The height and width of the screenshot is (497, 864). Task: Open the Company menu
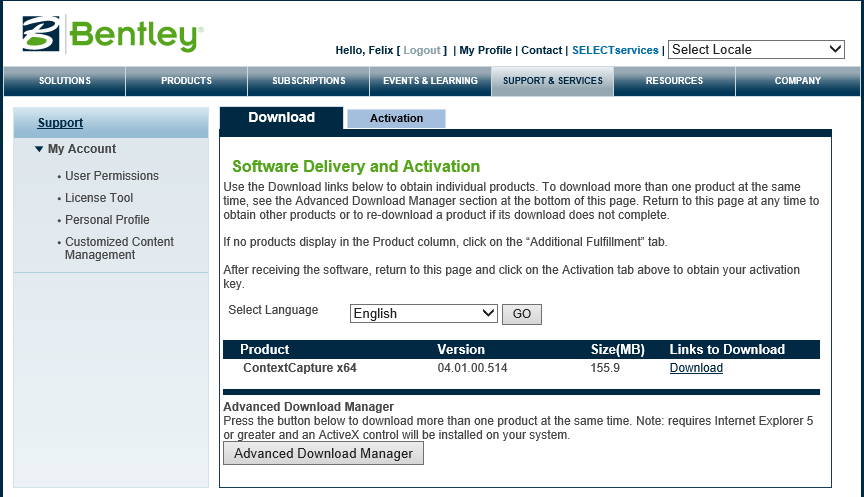pyautogui.click(x=797, y=81)
